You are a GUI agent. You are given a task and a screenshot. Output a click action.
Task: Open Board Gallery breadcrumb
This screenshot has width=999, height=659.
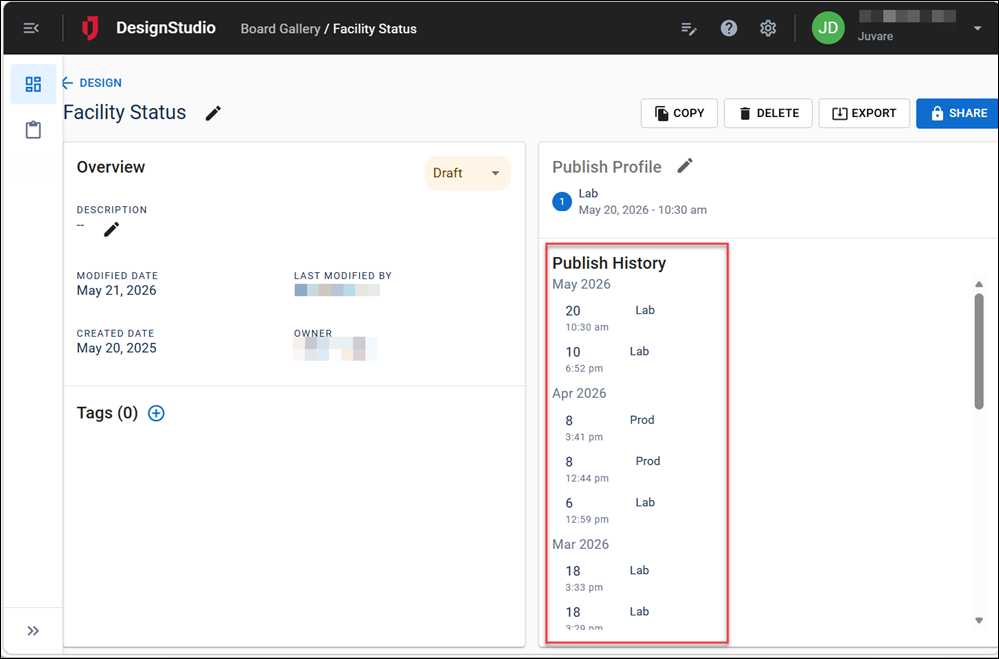[x=280, y=29]
